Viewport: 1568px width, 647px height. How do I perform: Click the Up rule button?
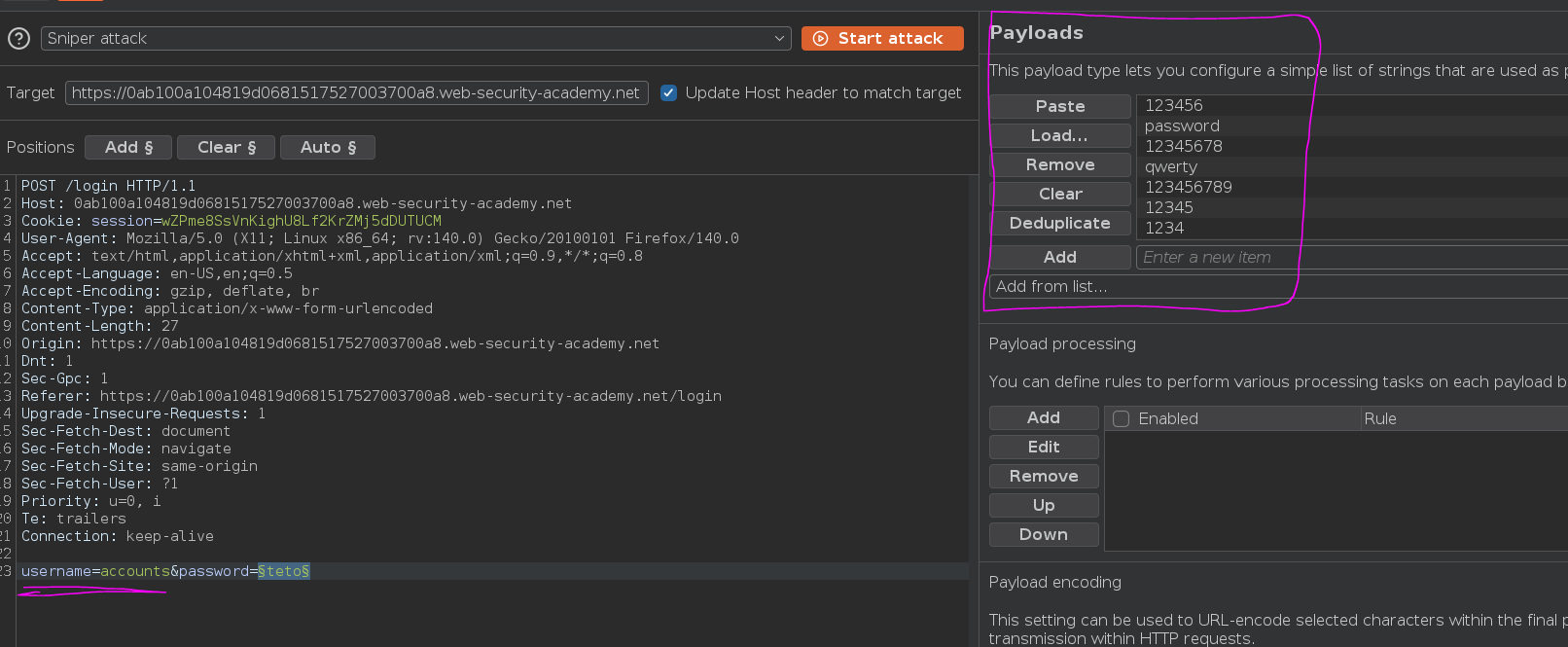[x=1044, y=506]
